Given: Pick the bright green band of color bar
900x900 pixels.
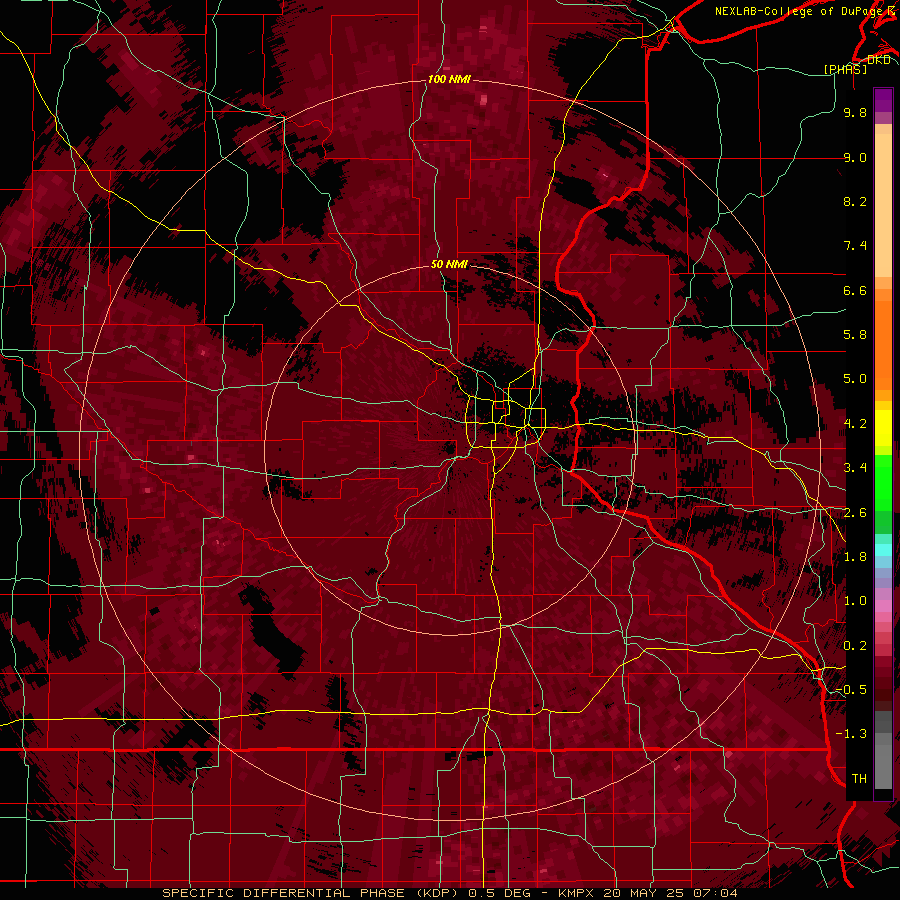Looking at the screenshot, I should (x=883, y=484).
